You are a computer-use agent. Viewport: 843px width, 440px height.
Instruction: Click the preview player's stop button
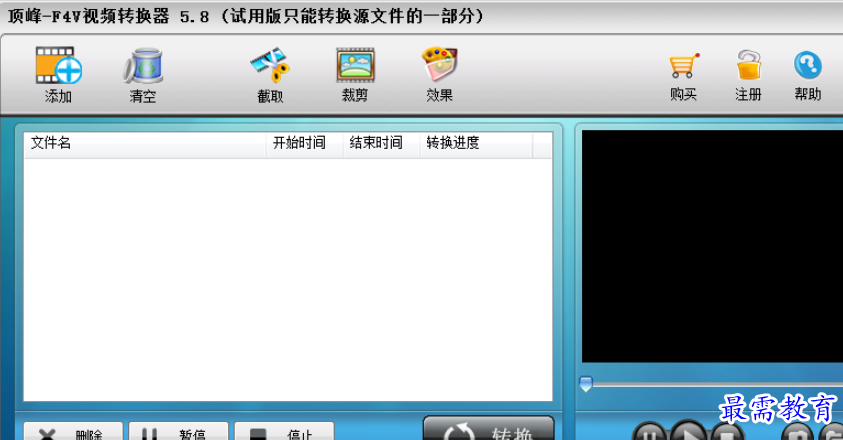click(727, 432)
